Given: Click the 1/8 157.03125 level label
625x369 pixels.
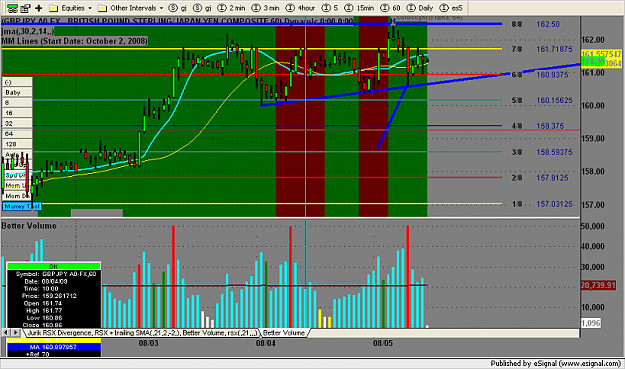Looking at the screenshot, I should click(542, 204).
